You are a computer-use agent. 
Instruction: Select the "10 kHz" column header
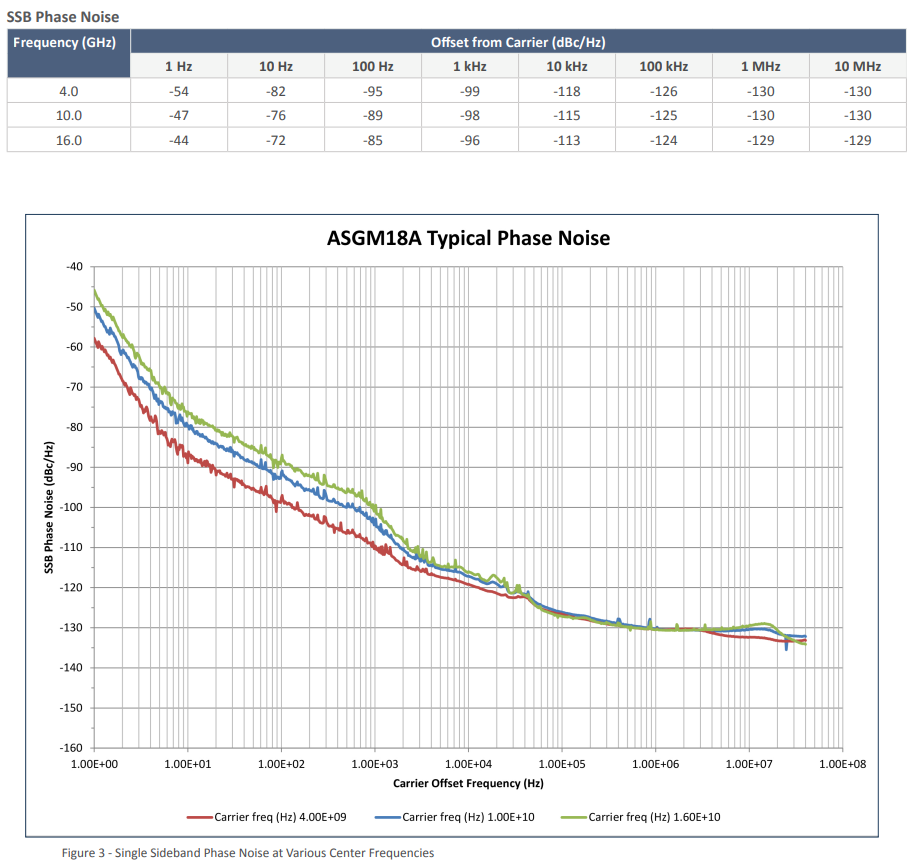tap(567, 67)
